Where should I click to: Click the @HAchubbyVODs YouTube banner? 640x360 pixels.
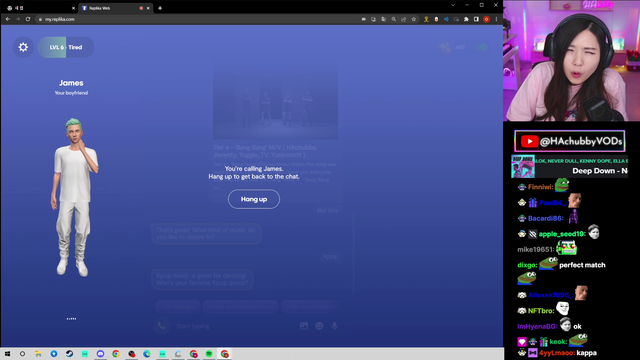click(x=570, y=141)
